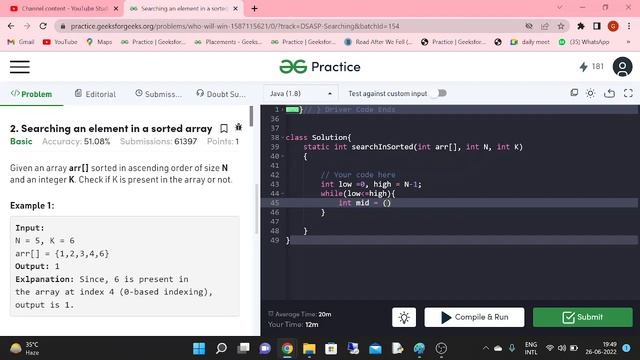The image size is (640, 360).
Task: Open Chrome tab search dropdown
Action: point(560,8)
